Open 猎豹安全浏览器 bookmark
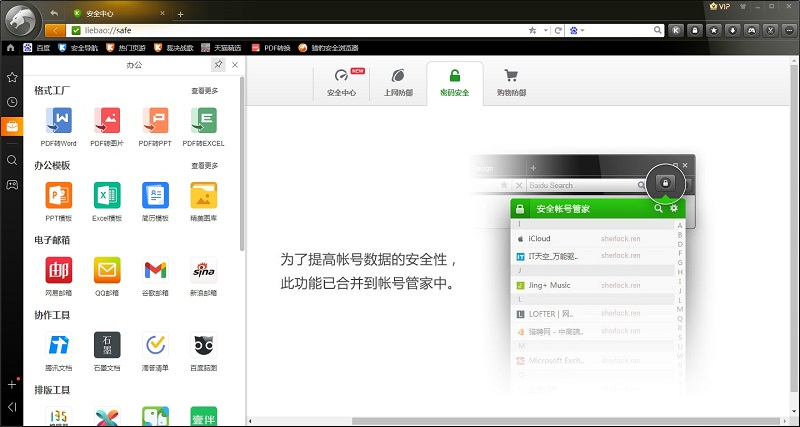 (328, 48)
